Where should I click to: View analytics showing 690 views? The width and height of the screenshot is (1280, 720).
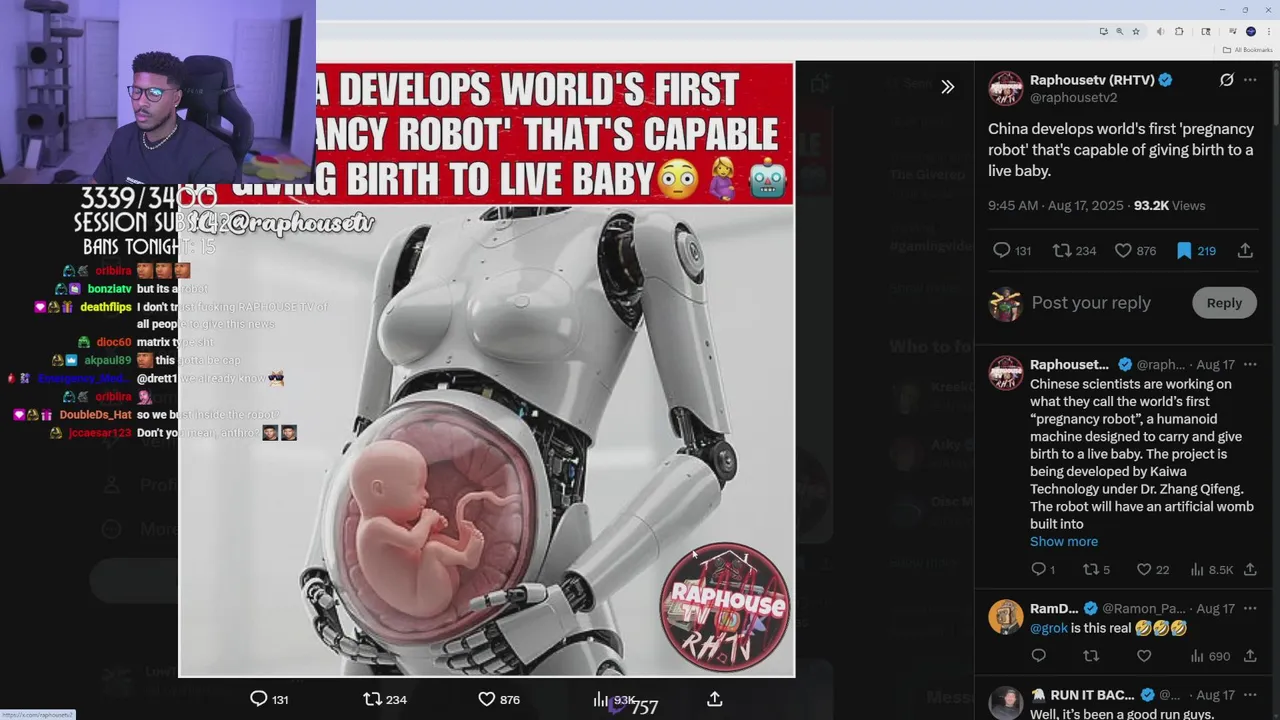pyautogui.click(x=1209, y=656)
